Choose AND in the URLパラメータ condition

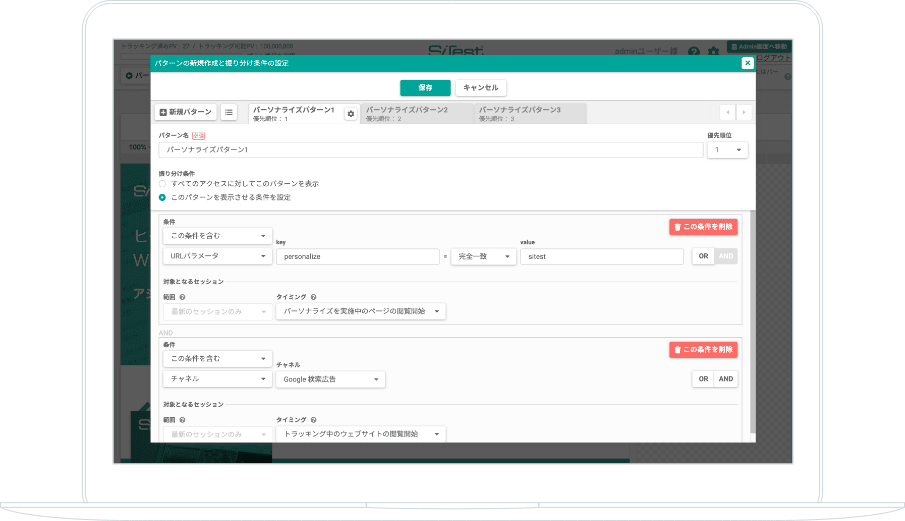tap(726, 256)
